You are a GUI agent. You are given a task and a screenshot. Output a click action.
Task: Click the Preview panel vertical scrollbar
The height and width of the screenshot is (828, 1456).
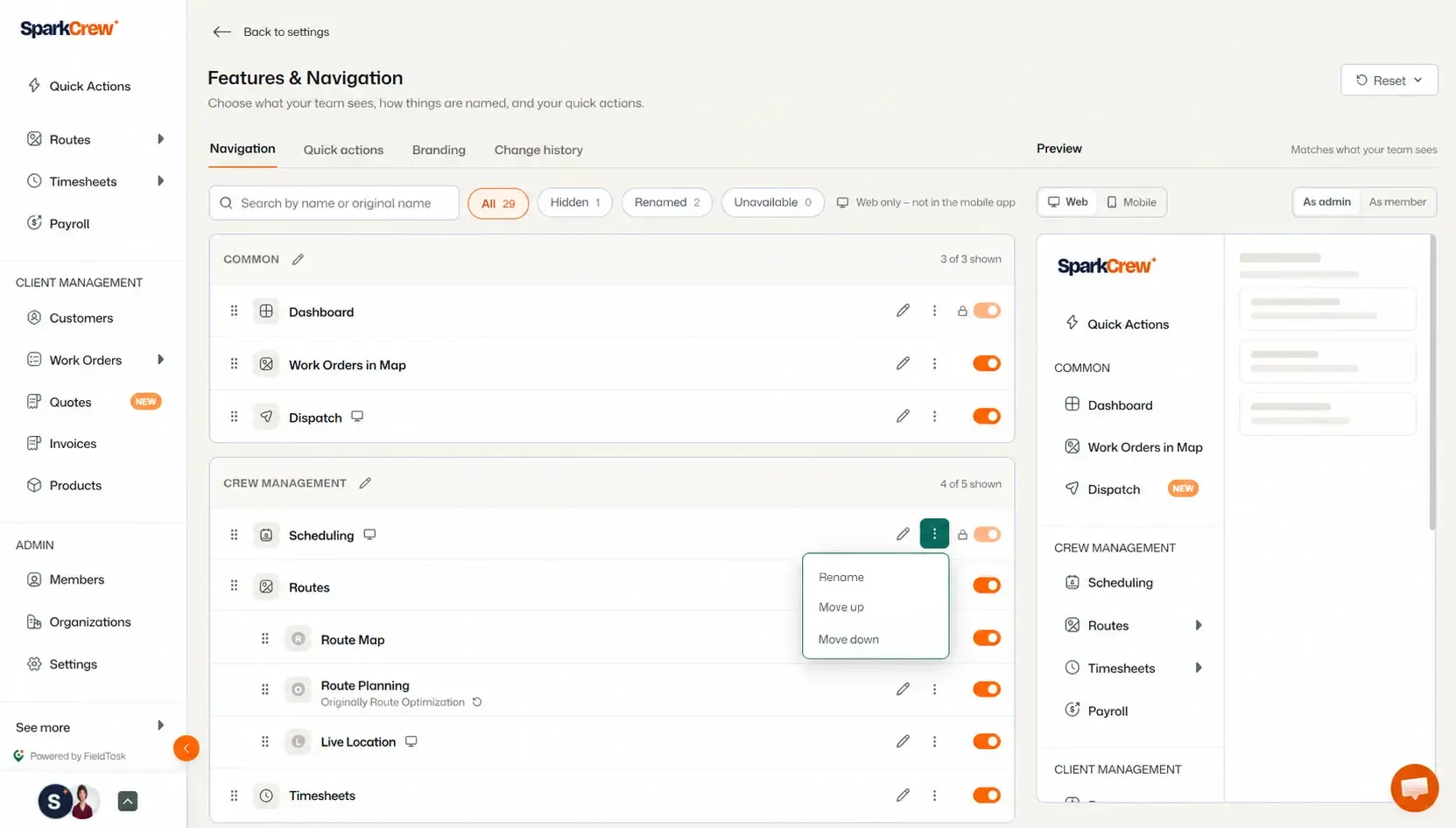(1432, 383)
